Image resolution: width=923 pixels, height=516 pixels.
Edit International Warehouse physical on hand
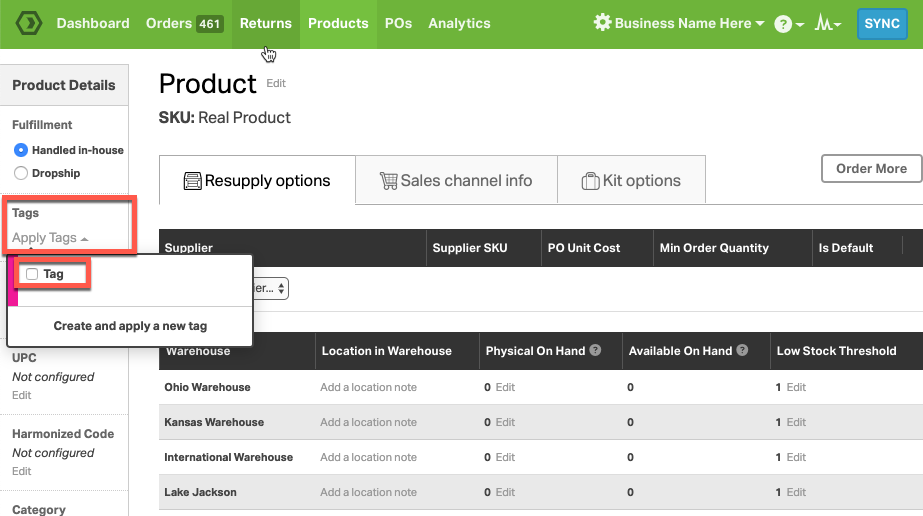(505, 457)
